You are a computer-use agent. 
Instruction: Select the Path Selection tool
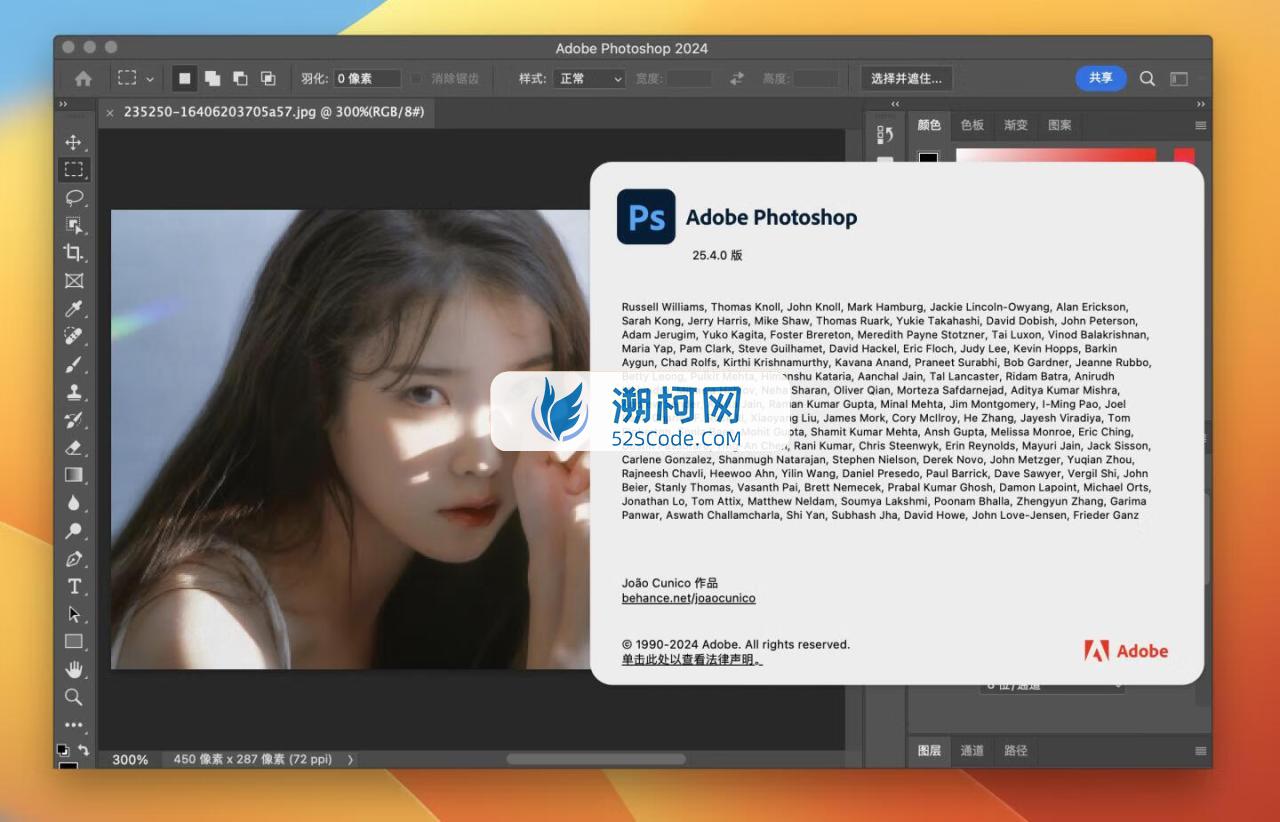[x=74, y=614]
